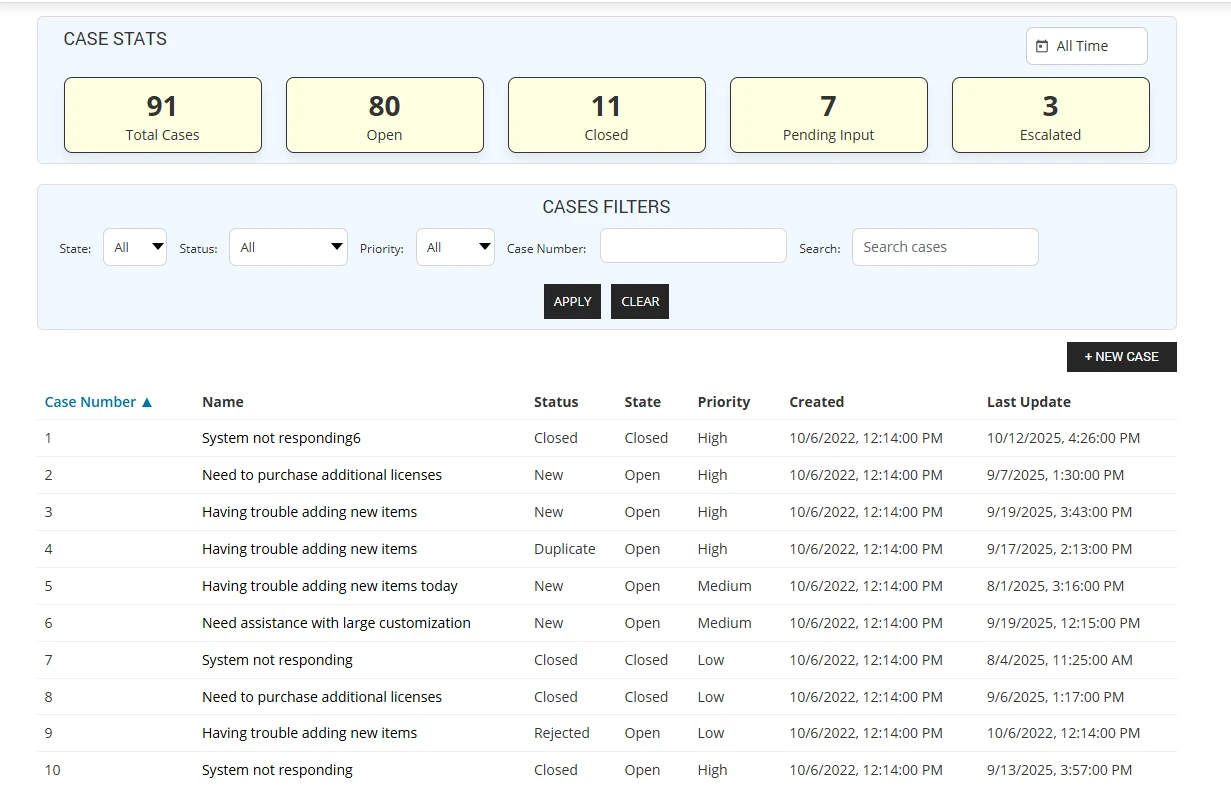The width and height of the screenshot is (1231, 791).
Task: Click the APPLY button
Action: point(572,301)
